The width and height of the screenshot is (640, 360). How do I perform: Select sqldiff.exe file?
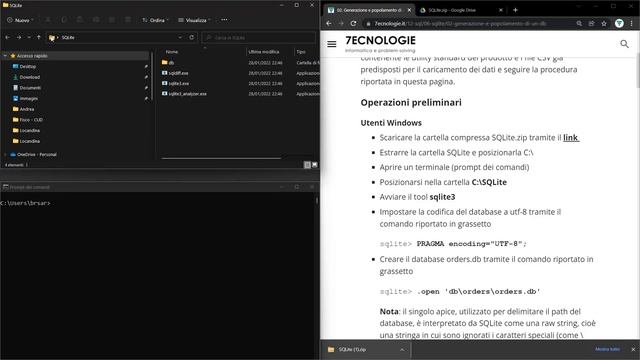coord(178,73)
